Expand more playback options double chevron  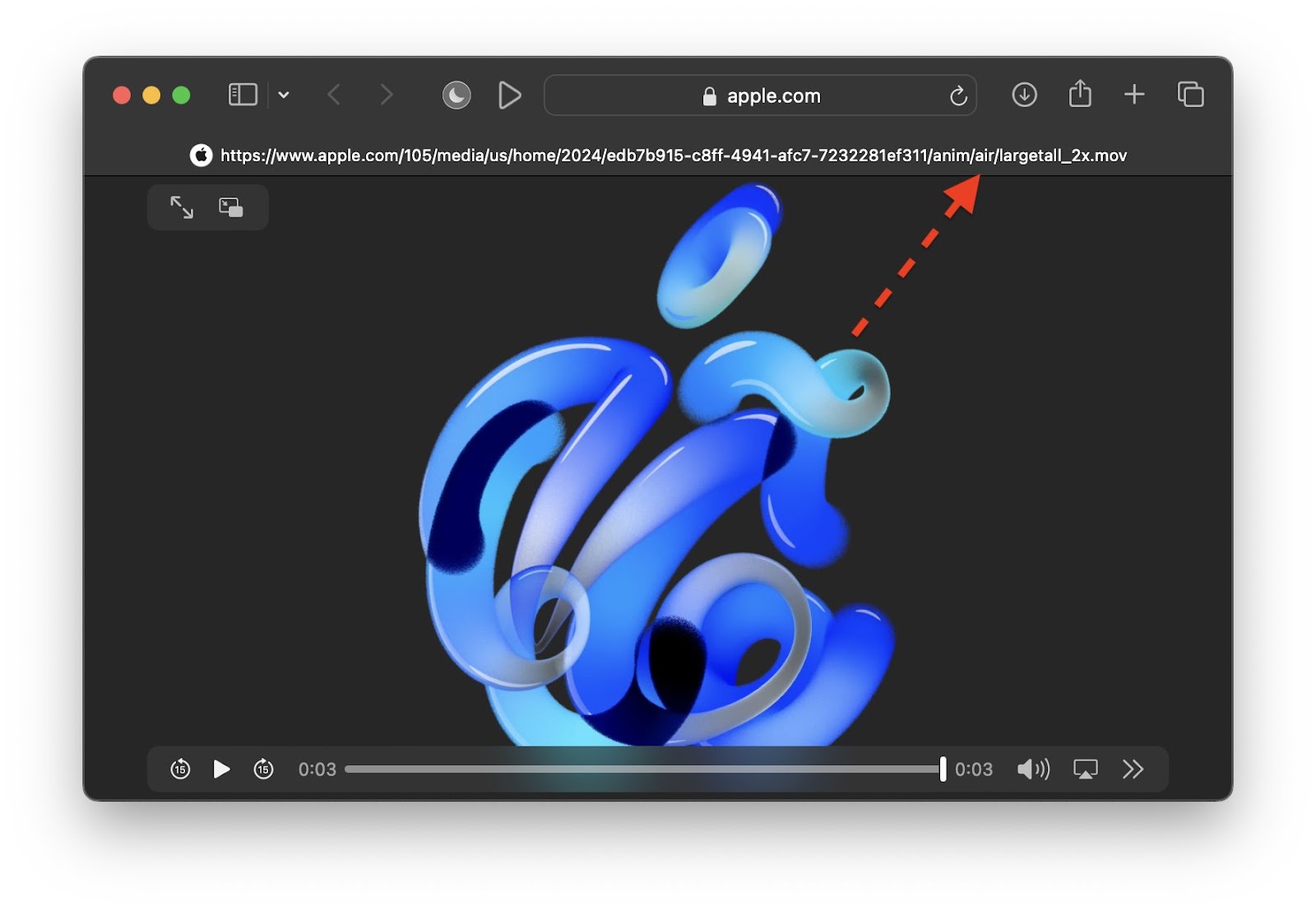click(1133, 769)
